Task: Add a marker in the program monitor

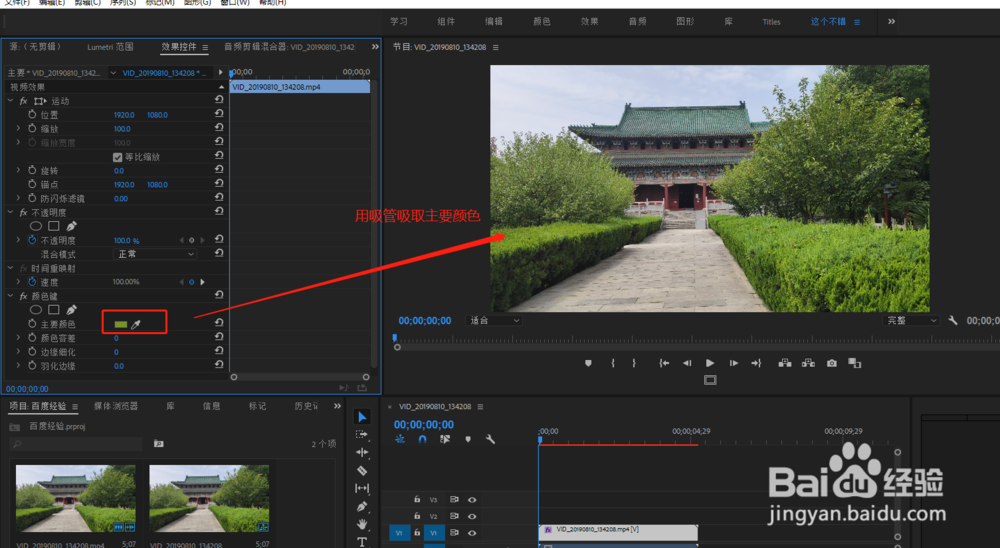Action: (588, 363)
